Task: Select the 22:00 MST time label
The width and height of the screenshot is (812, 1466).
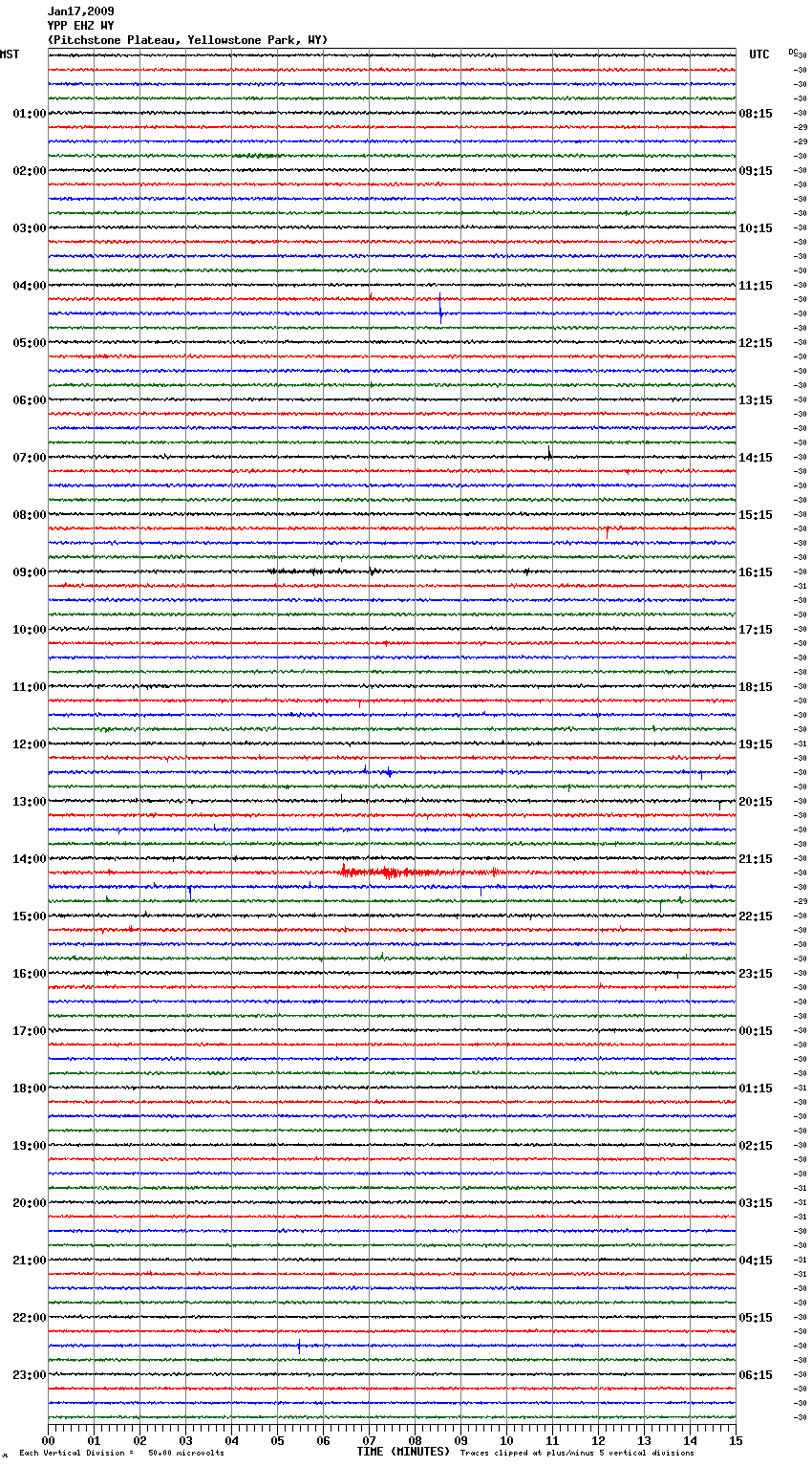Action: click(30, 1318)
